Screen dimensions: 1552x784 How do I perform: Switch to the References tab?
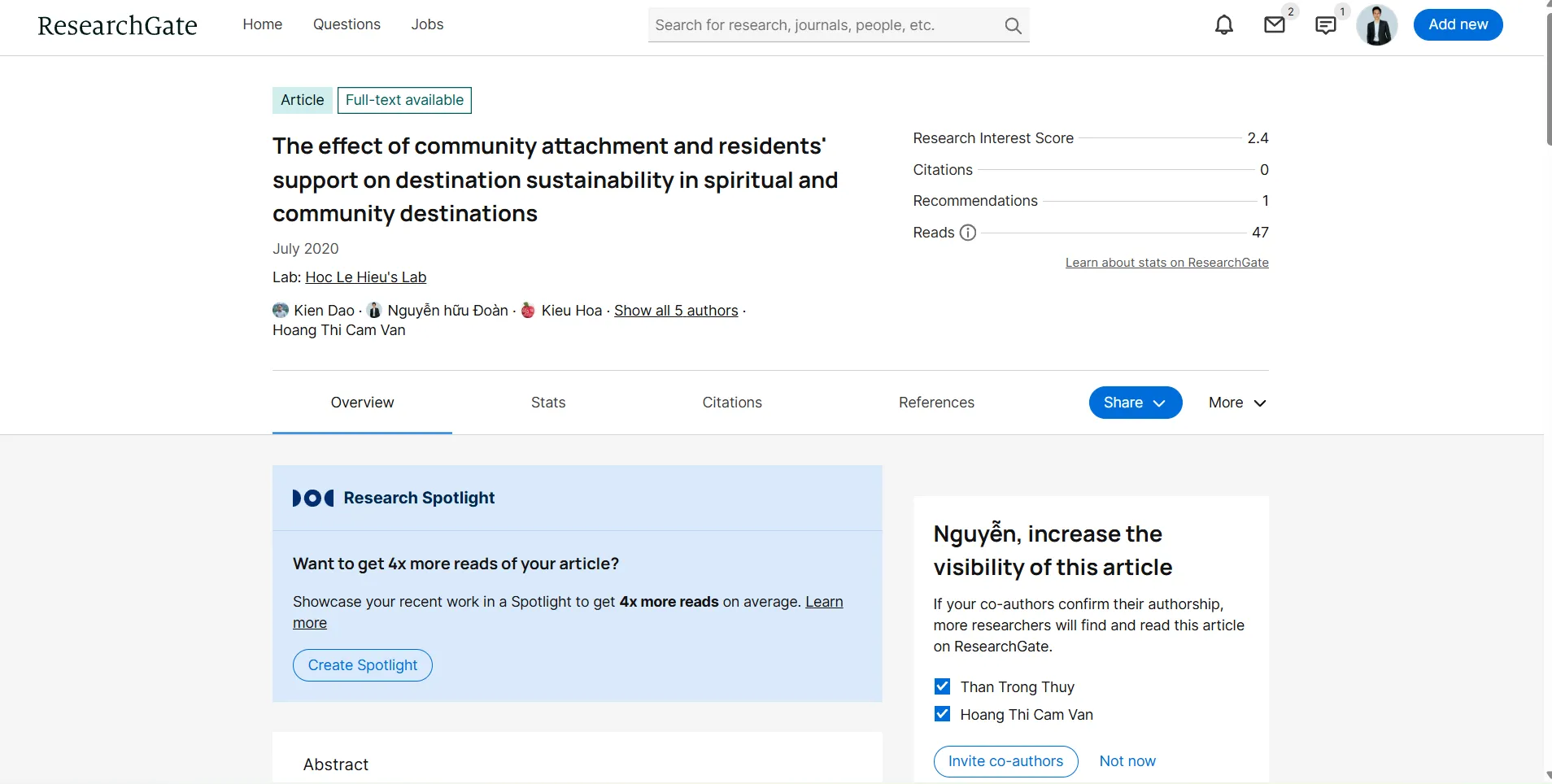tap(936, 403)
